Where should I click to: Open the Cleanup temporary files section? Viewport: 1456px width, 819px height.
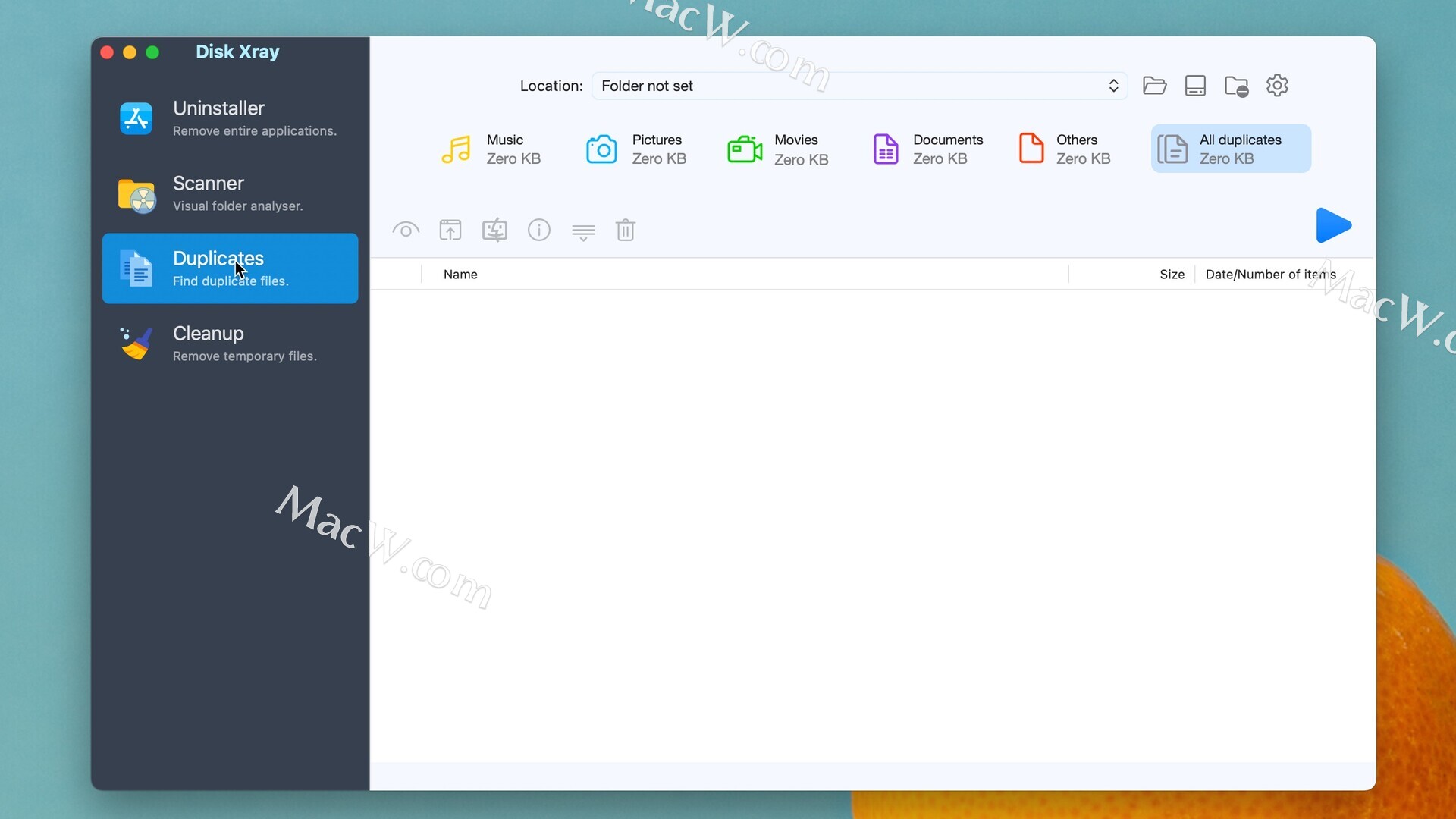coord(230,344)
